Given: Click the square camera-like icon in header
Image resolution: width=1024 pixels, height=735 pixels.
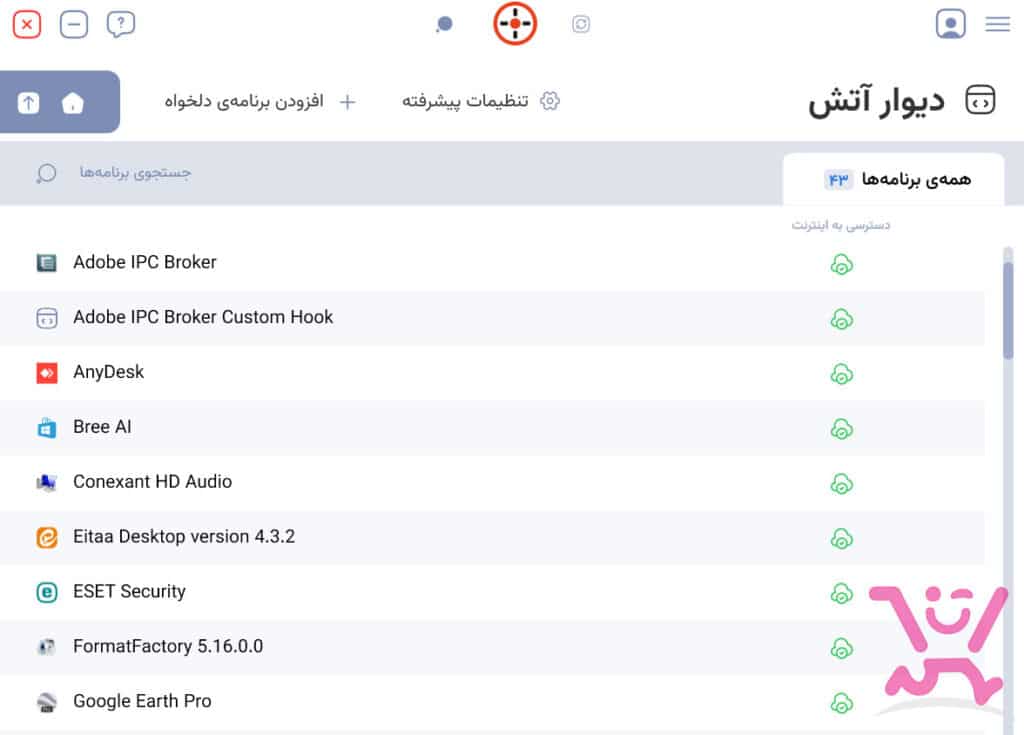Looking at the screenshot, I should pos(581,24).
